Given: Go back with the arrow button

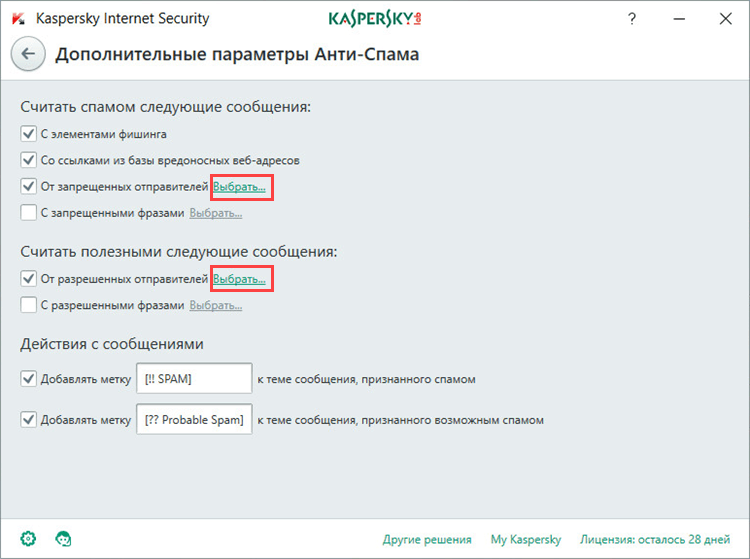Looking at the screenshot, I should pos(28,54).
